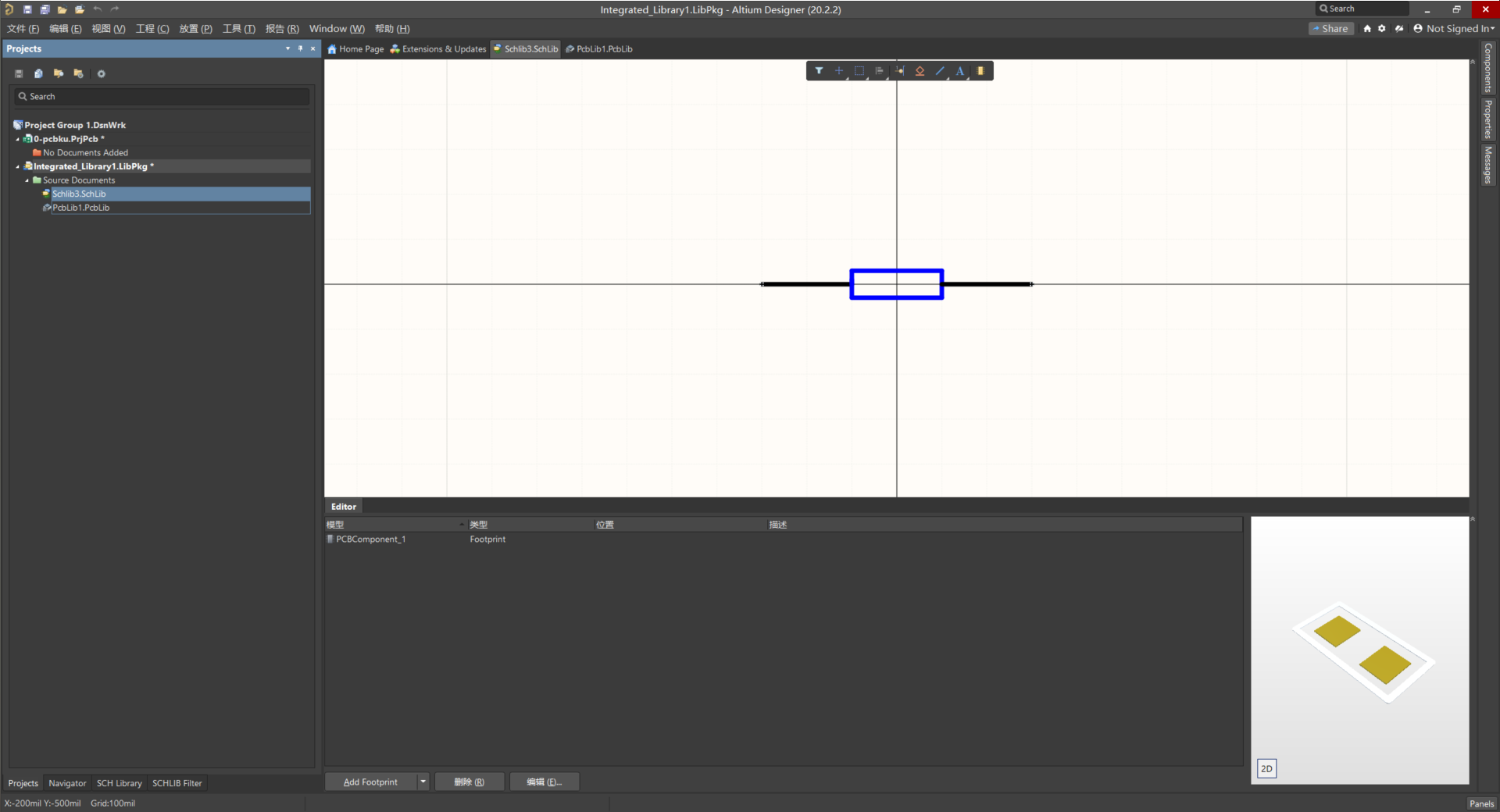
Task: Click the Add Footprint button
Action: click(370, 782)
